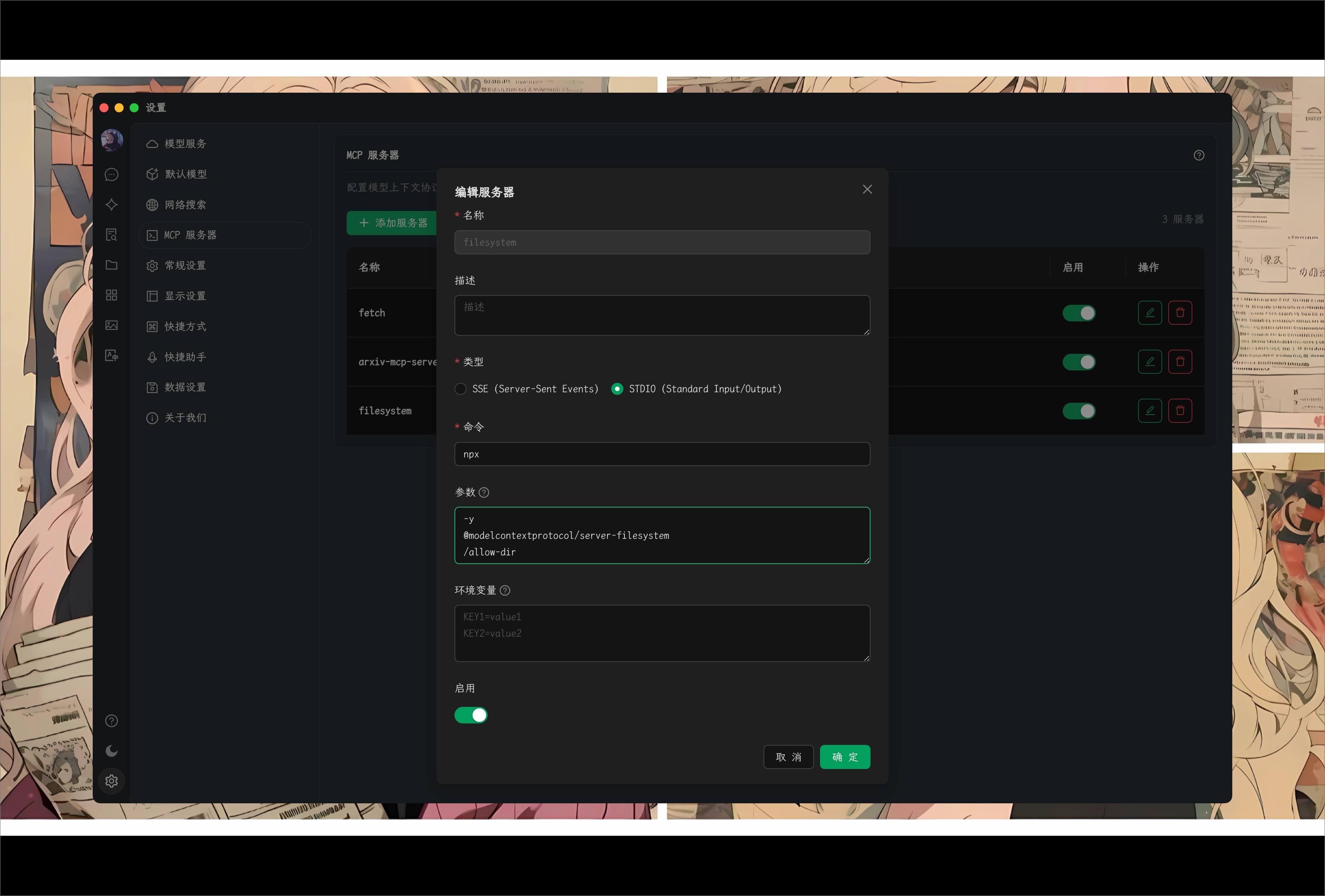This screenshot has width=1325, height=896.
Task: Open the translation sidebar icon
Action: point(112,355)
